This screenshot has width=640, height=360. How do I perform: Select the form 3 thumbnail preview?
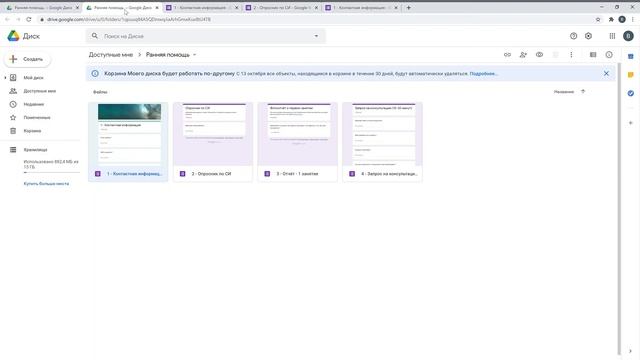click(x=298, y=134)
